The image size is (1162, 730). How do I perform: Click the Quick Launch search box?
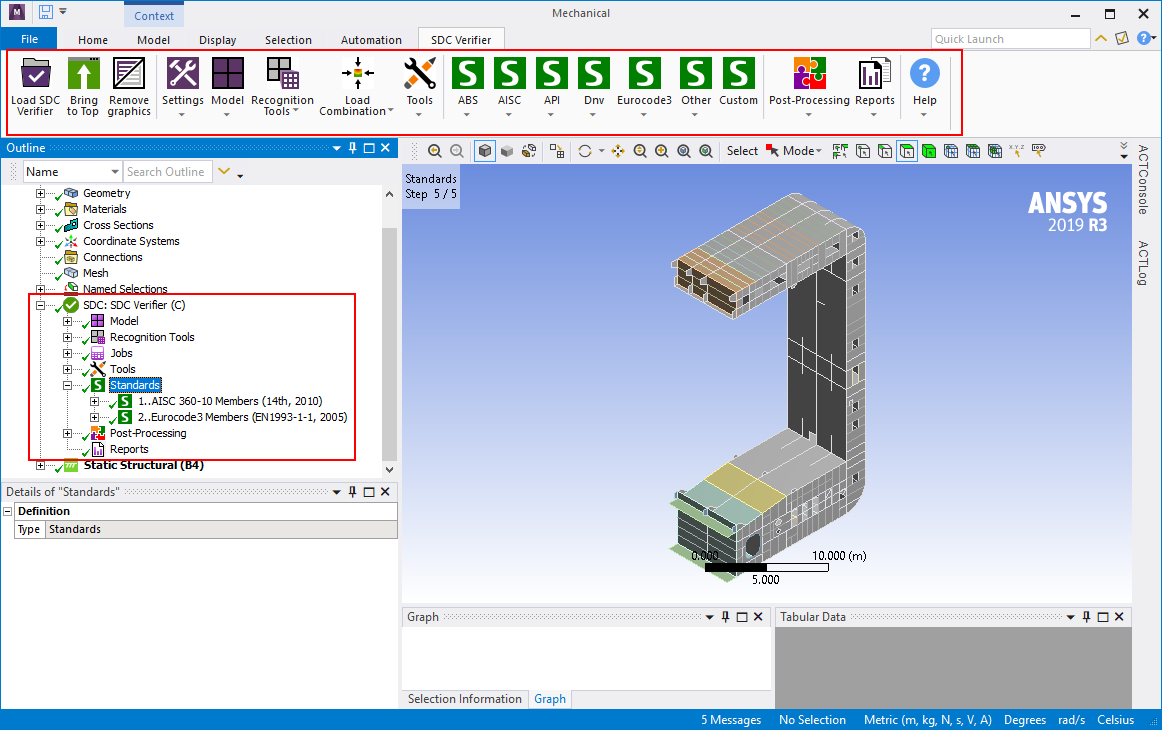tap(1010, 39)
